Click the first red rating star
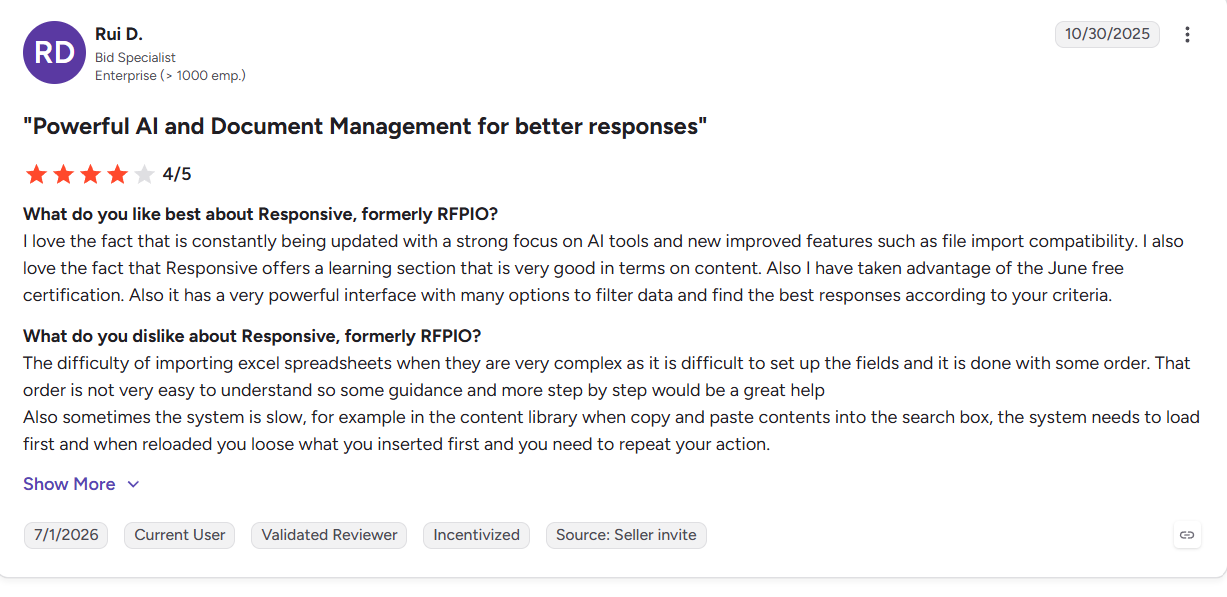This screenshot has height=597, width=1227. (x=37, y=175)
